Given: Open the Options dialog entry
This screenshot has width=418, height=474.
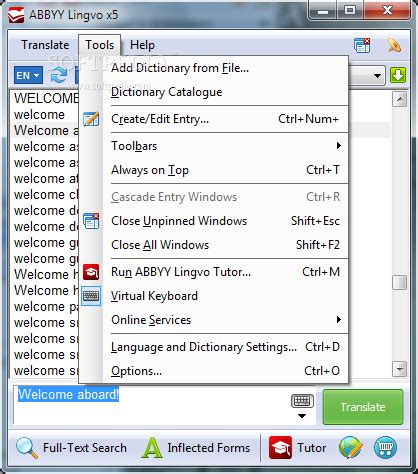Looking at the screenshot, I should click(x=213, y=371).
